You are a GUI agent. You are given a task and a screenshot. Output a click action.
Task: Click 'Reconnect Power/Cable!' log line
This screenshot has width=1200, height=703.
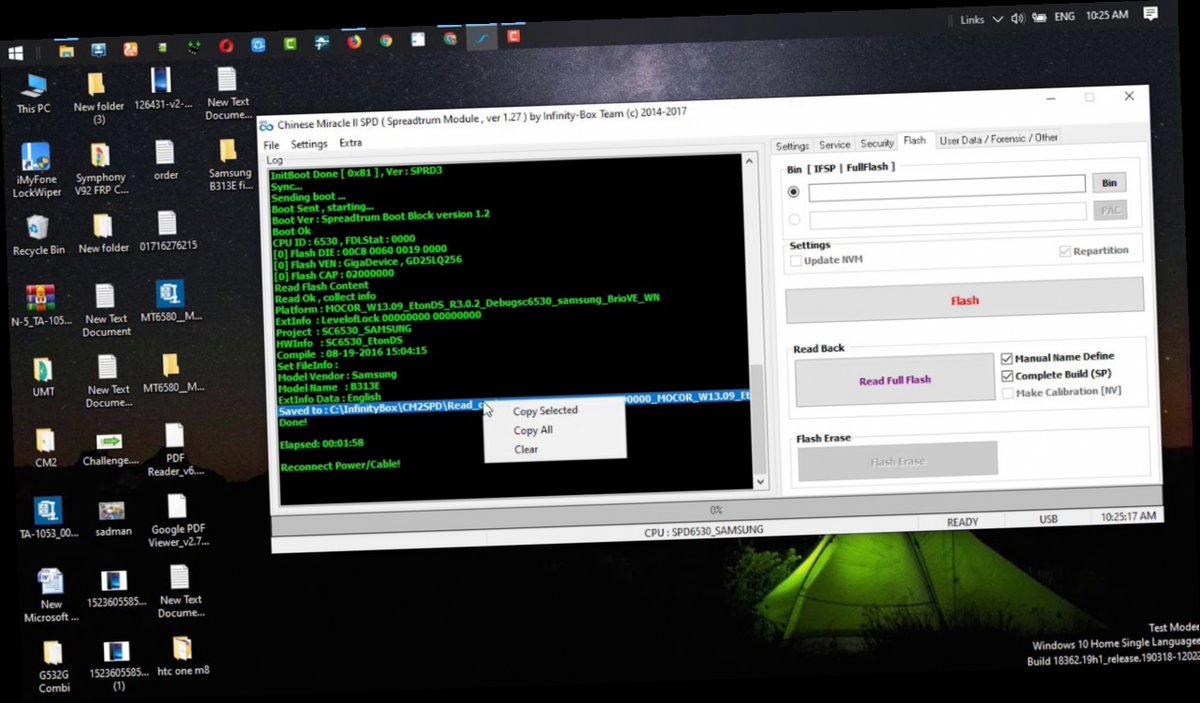(341, 465)
